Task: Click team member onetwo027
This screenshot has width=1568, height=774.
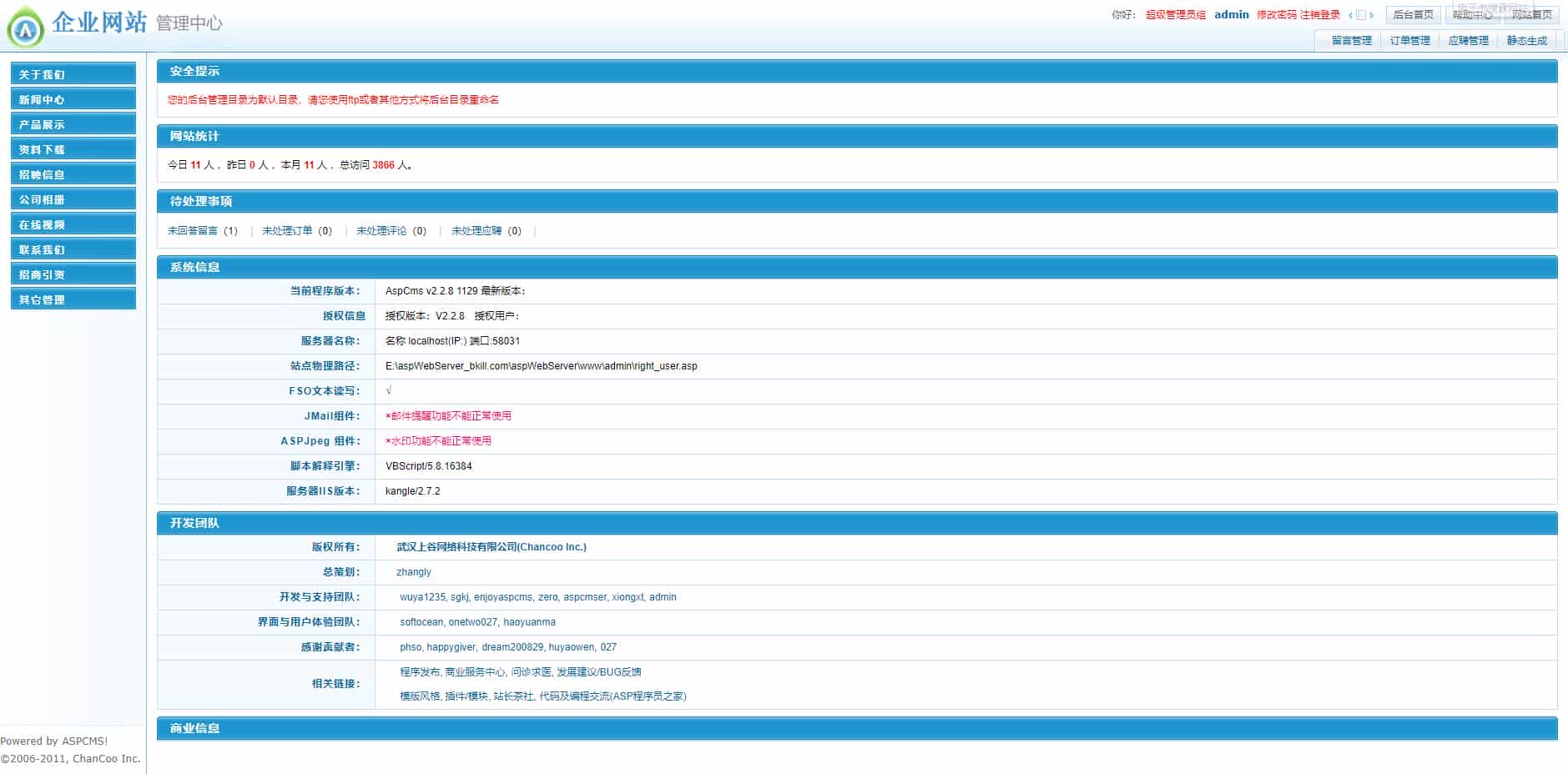Action: pos(473,622)
